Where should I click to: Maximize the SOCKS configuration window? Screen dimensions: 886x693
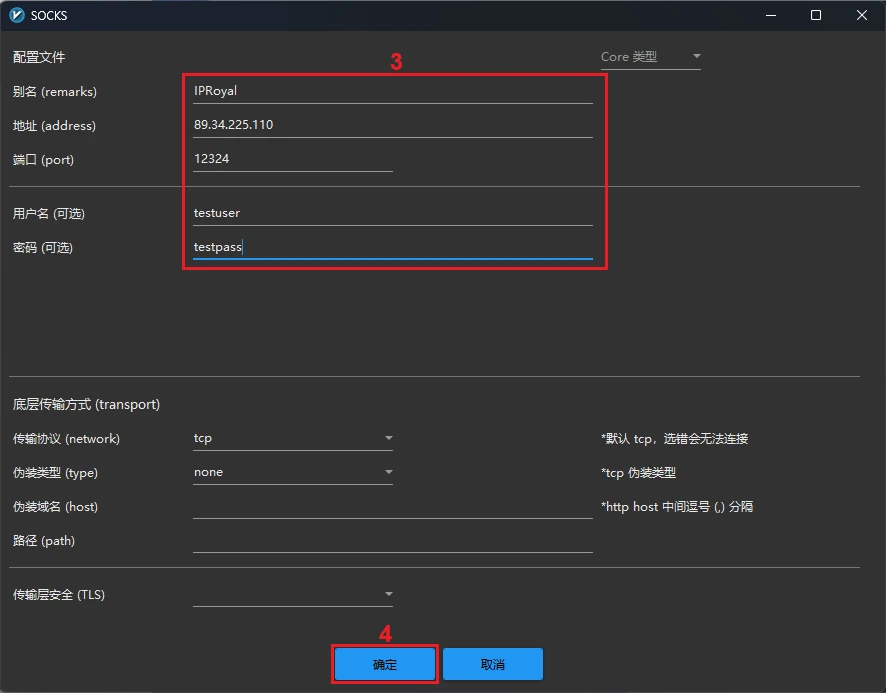point(816,15)
